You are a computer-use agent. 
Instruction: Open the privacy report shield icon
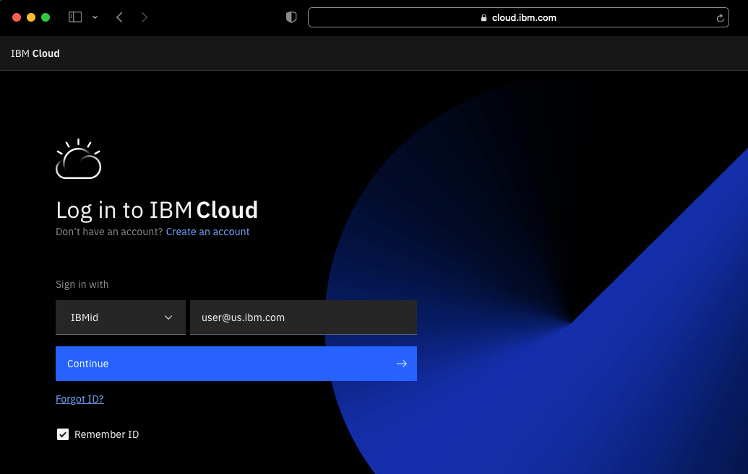tap(291, 17)
